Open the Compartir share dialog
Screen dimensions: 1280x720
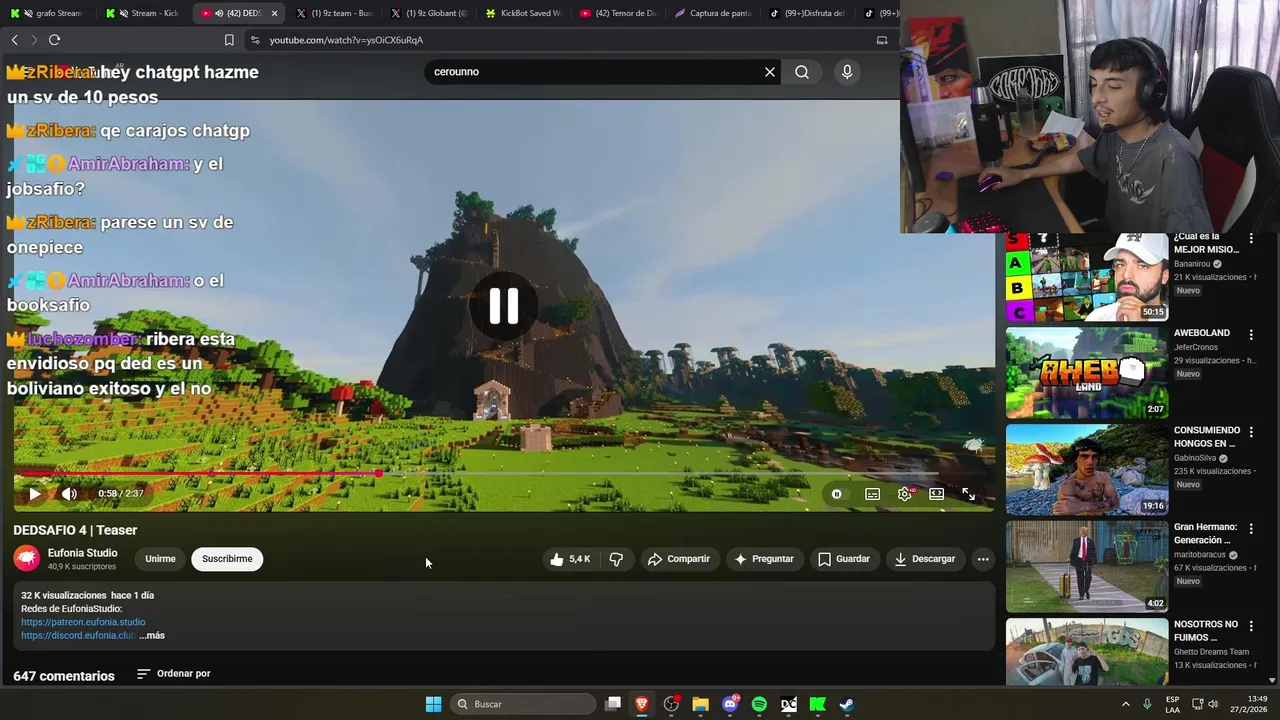pyautogui.click(x=679, y=559)
